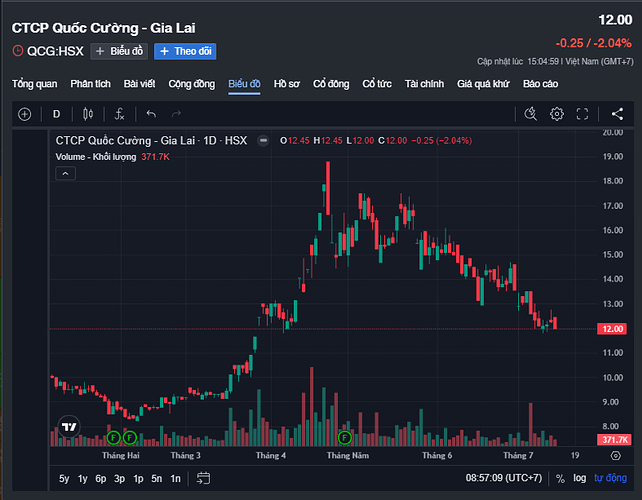Hide the indicator legend minus icon

(x=263, y=140)
